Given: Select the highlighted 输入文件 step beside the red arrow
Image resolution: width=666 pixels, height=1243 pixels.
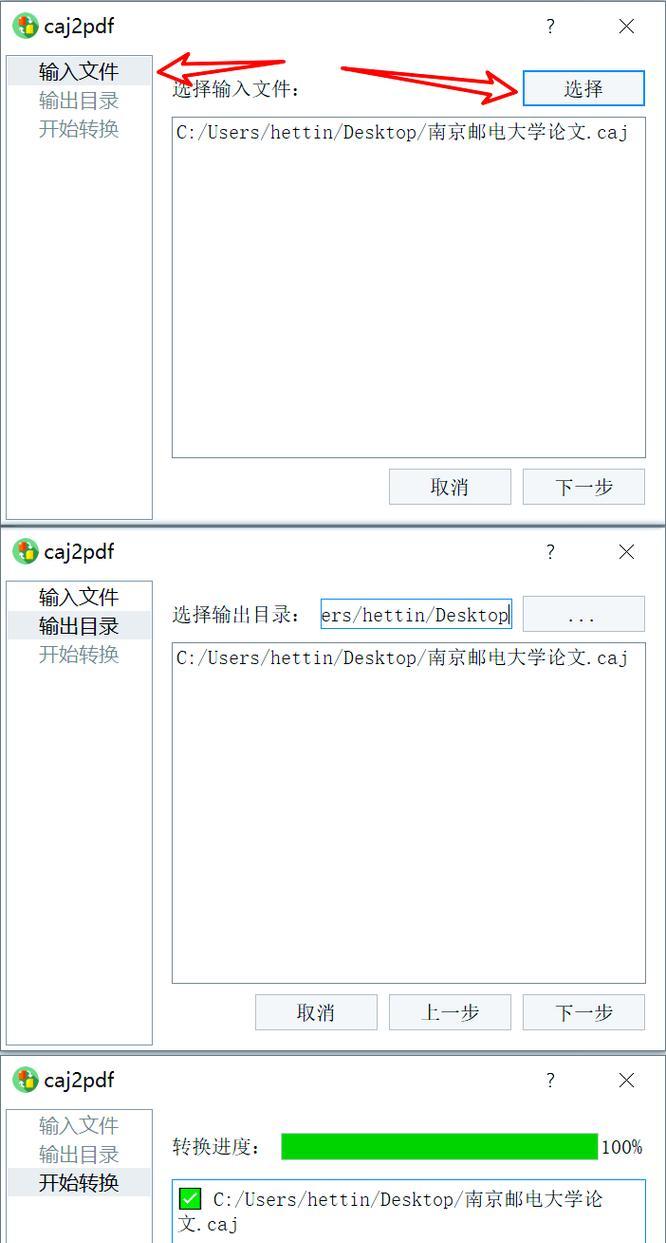Looking at the screenshot, I should [79, 72].
